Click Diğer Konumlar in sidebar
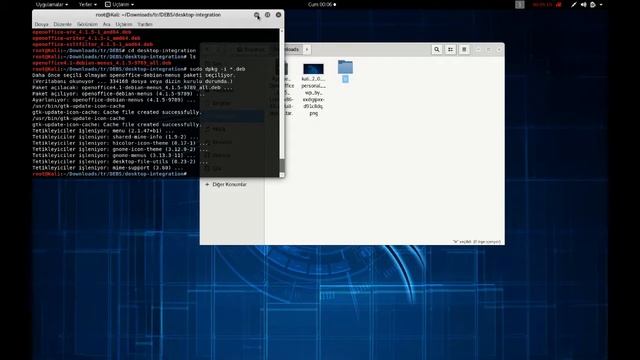The width and height of the screenshot is (640, 360). (229, 184)
